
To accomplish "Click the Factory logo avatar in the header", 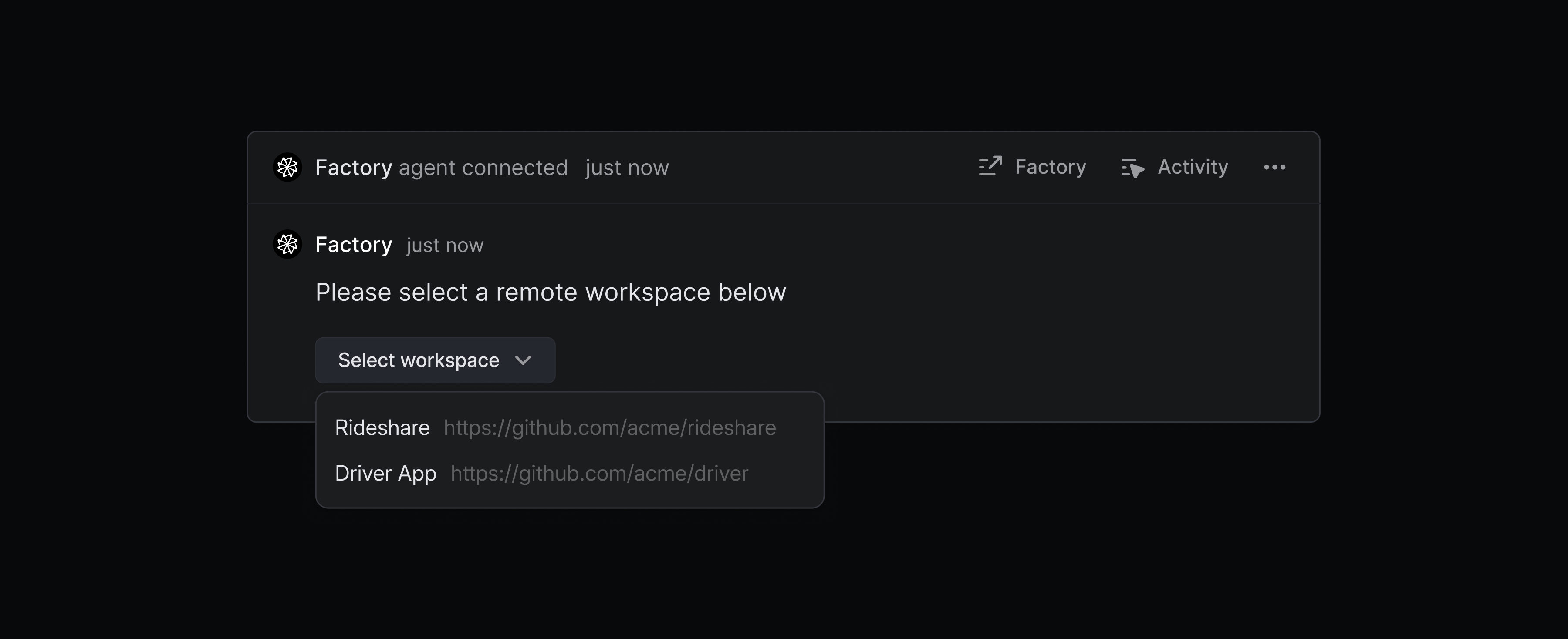I will [287, 167].
